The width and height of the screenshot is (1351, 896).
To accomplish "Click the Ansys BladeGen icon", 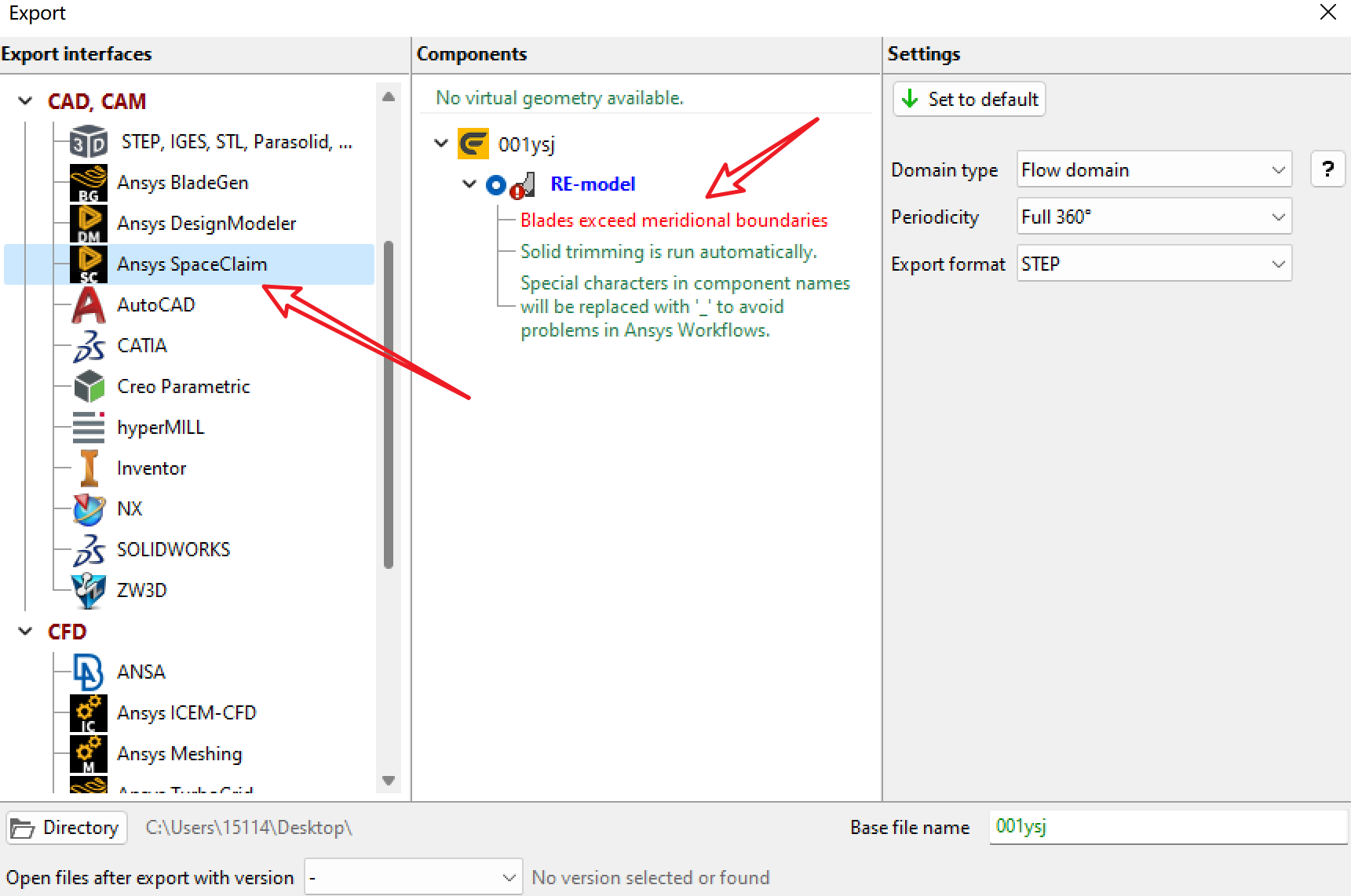I will click(89, 183).
